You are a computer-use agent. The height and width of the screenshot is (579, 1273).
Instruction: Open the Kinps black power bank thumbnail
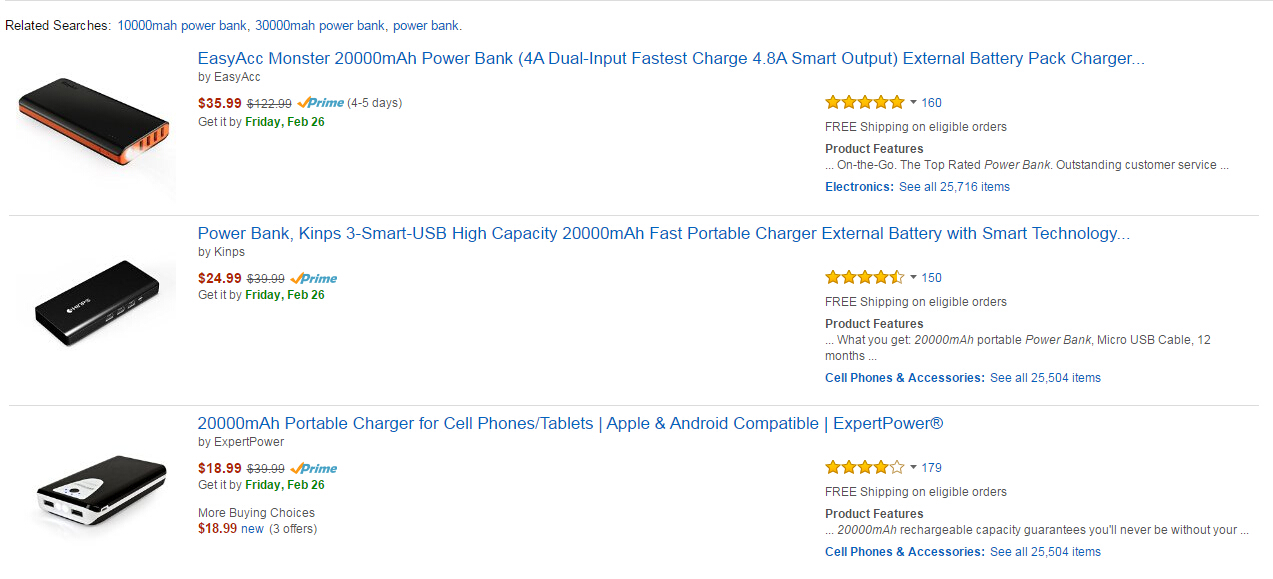(96, 304)
